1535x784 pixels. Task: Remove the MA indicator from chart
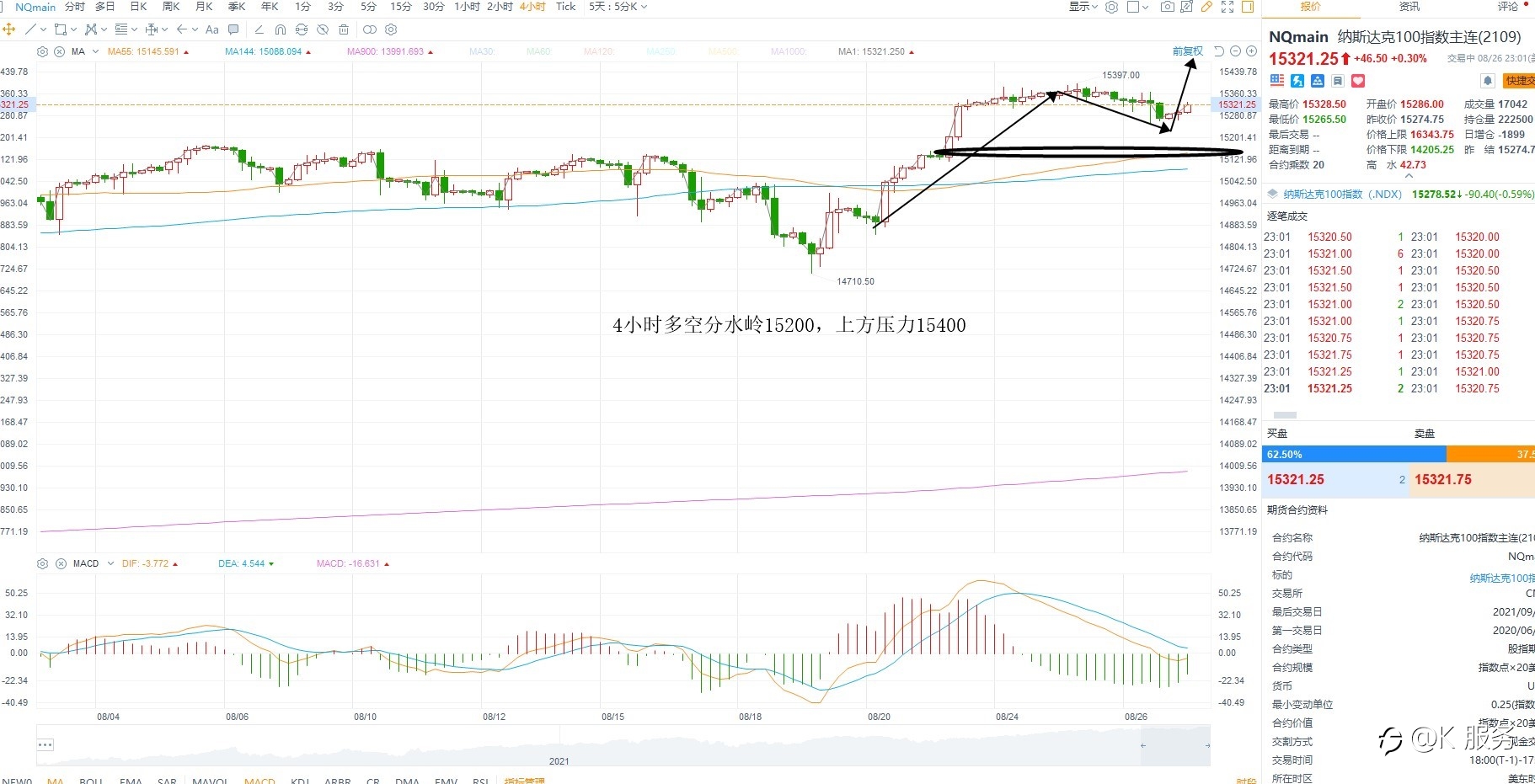click(x=59, y=51)
